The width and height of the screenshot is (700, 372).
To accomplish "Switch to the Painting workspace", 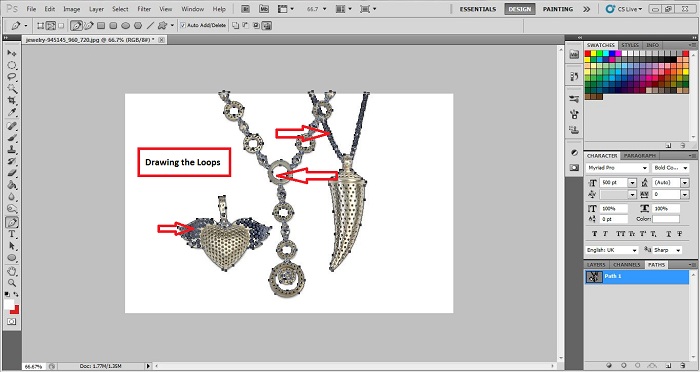I will pyautogui.click(x=558, y=9).
